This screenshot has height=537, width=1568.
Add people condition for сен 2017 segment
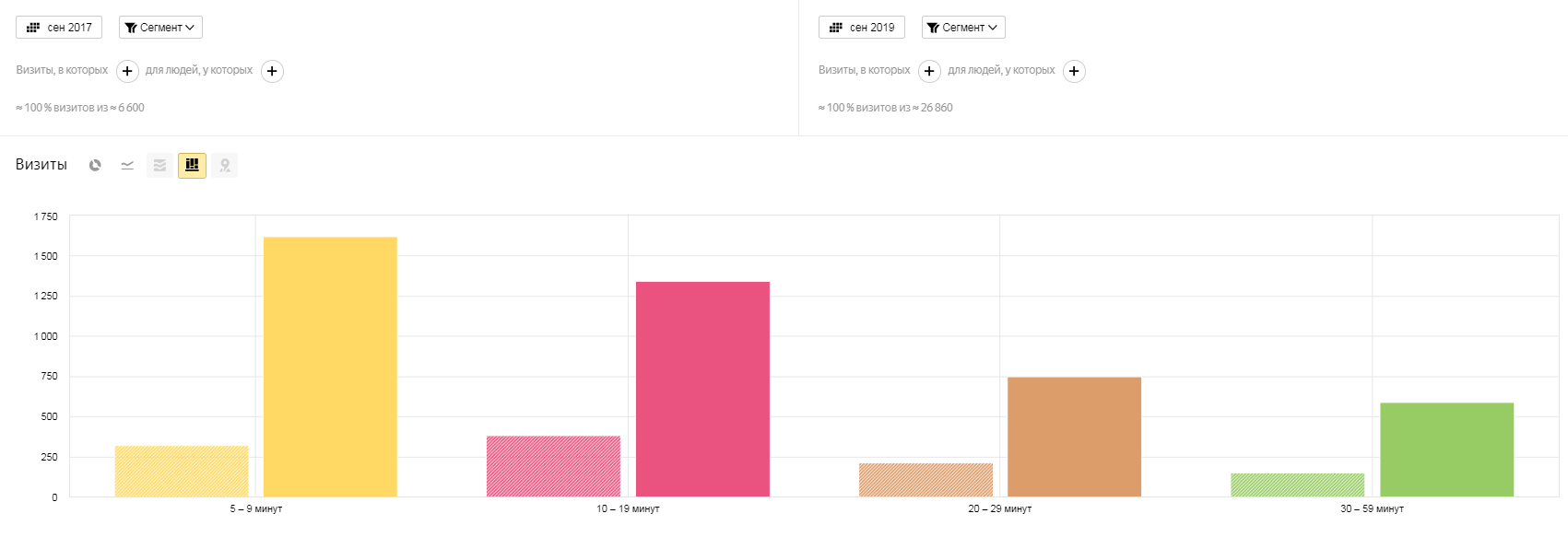pos(272,71)
